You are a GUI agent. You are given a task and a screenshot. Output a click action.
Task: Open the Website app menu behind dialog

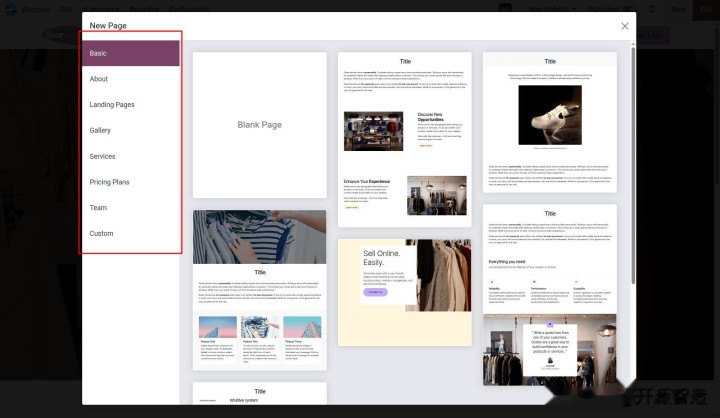point(35,9)
